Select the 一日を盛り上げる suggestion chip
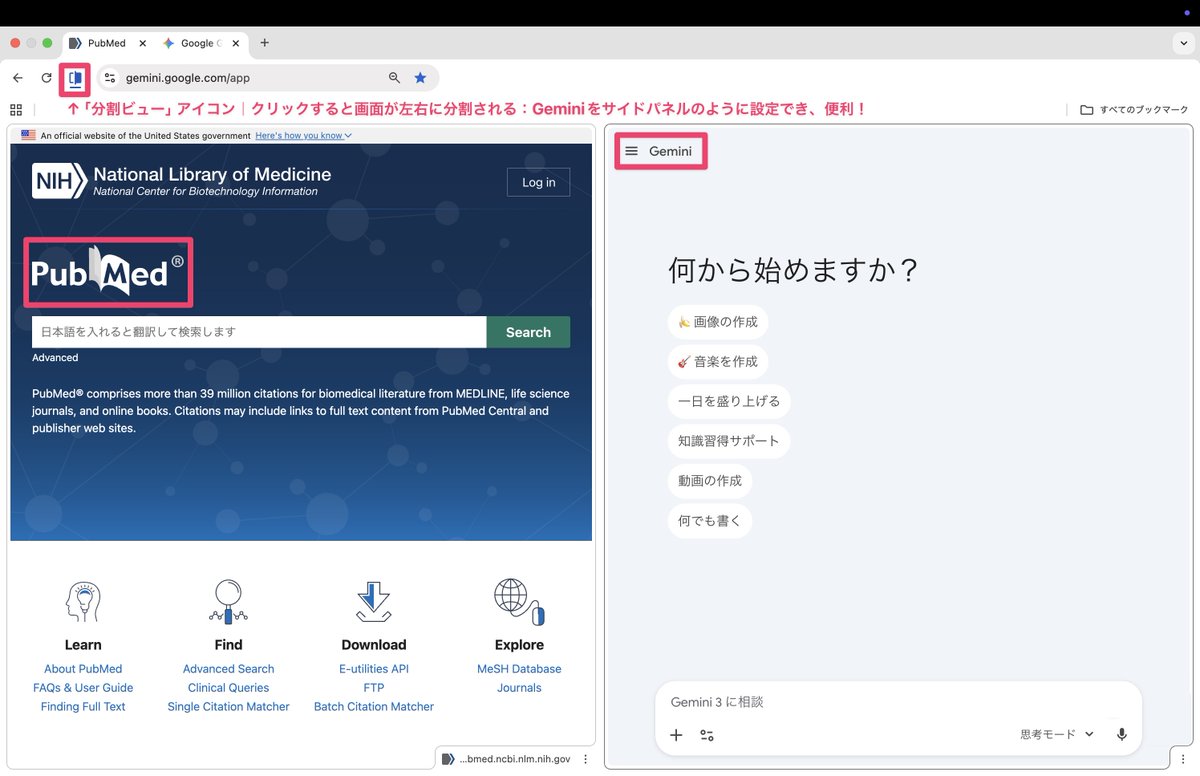1200x776 pixels. (729, 401)
